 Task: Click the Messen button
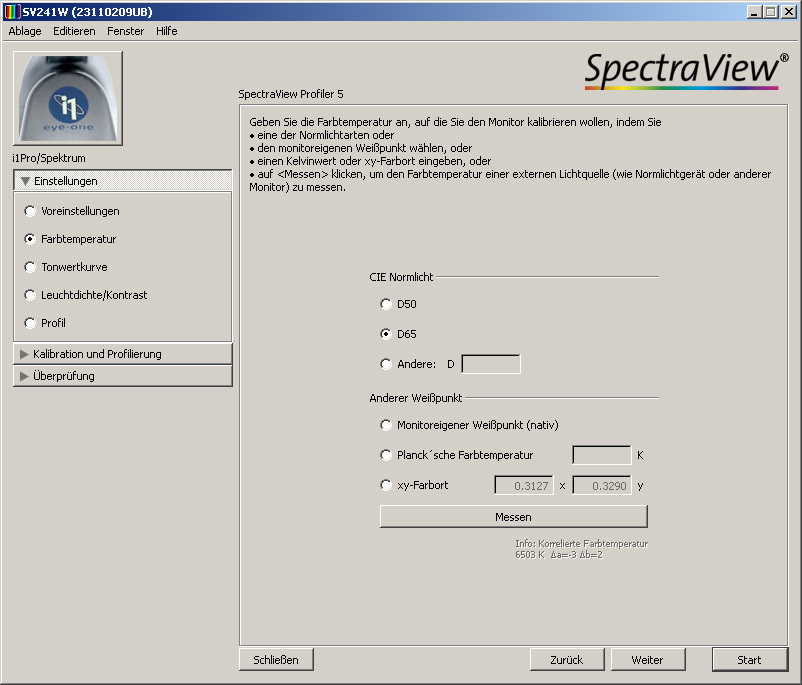pyautogui.click(x=514, y=517)
